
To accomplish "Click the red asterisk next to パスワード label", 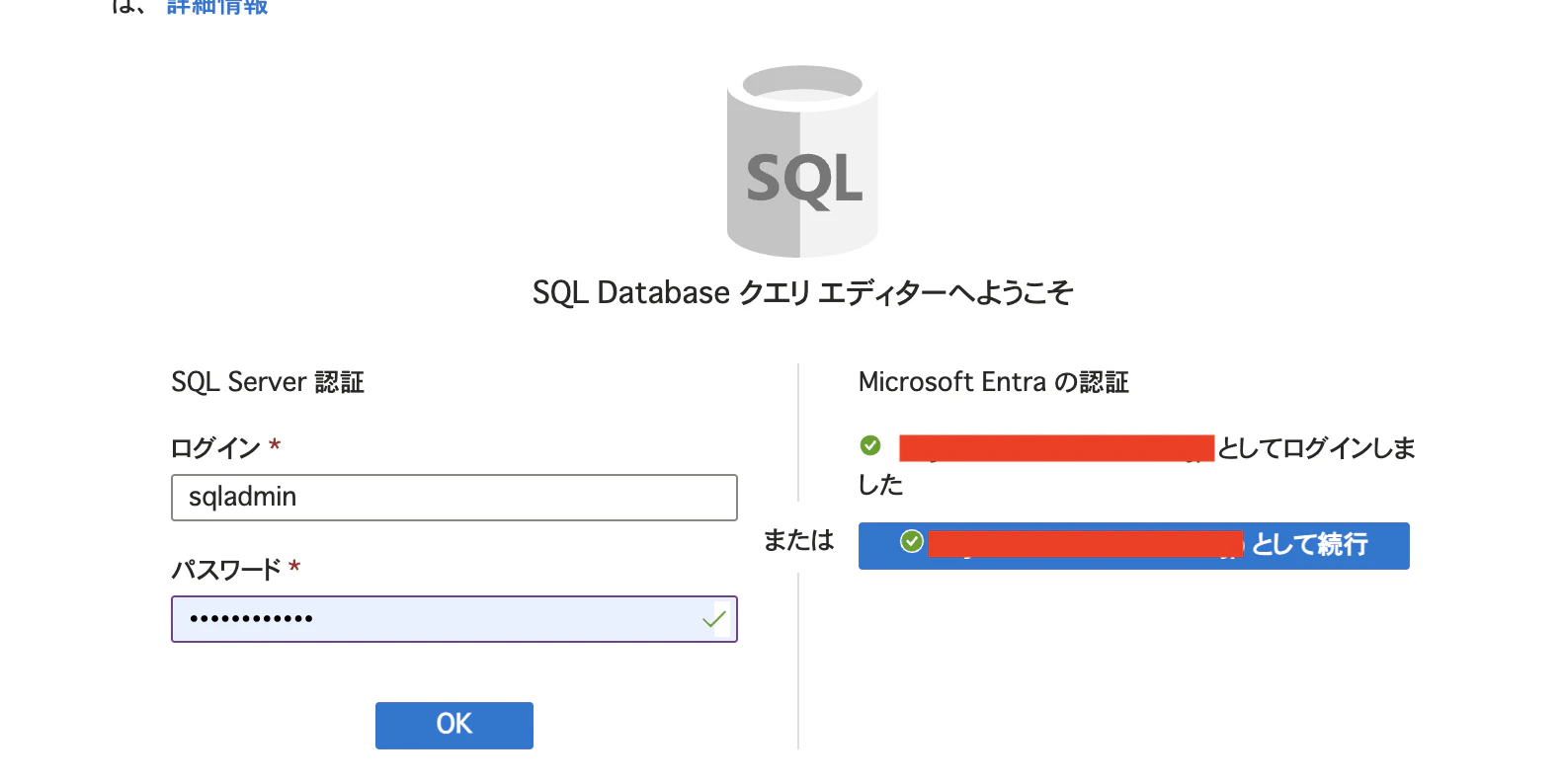I will pyautogui.click(x=294, y=569).
